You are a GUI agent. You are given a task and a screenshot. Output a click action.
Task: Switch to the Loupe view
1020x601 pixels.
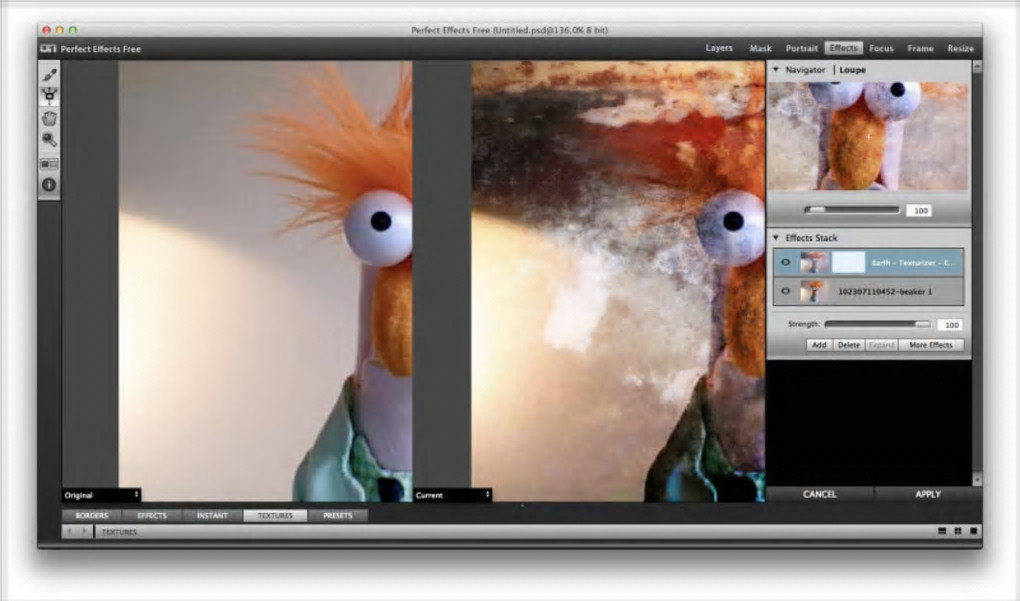point(852,70)
